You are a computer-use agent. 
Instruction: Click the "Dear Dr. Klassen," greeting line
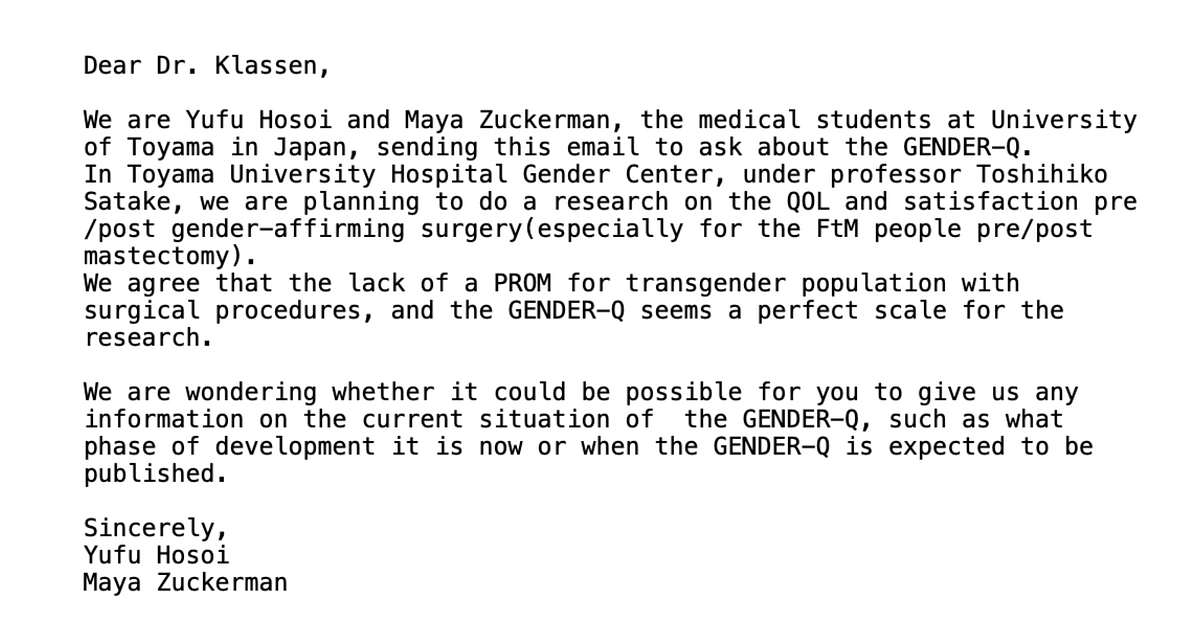click(206, 66)
